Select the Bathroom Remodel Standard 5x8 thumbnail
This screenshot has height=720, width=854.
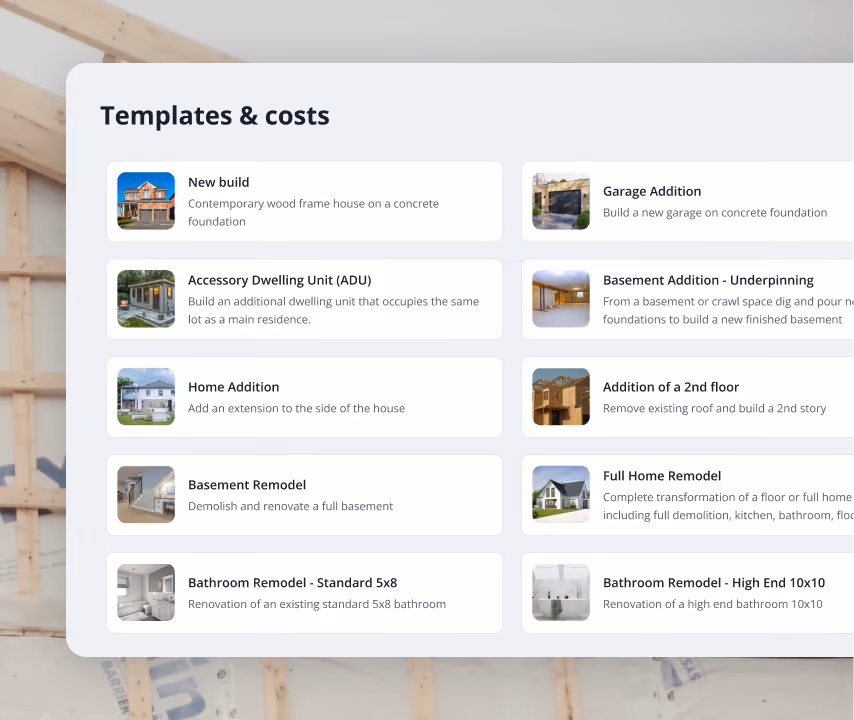pyautogui.click(x=146, y=593)
